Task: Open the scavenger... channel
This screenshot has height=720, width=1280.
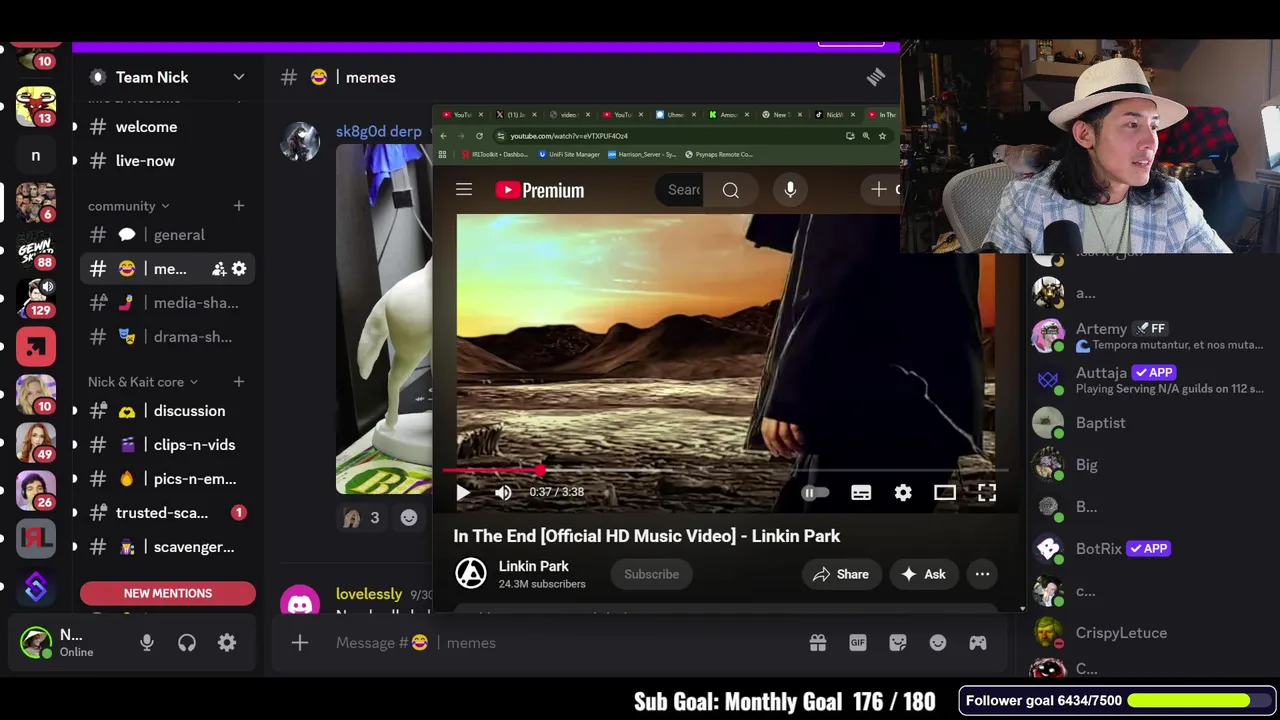Action: pyautogui.click(x=167, y=547)
